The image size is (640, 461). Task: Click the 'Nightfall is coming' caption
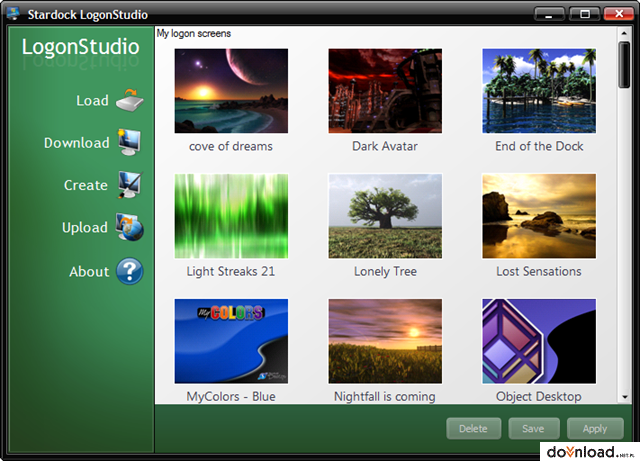(385, 396)
